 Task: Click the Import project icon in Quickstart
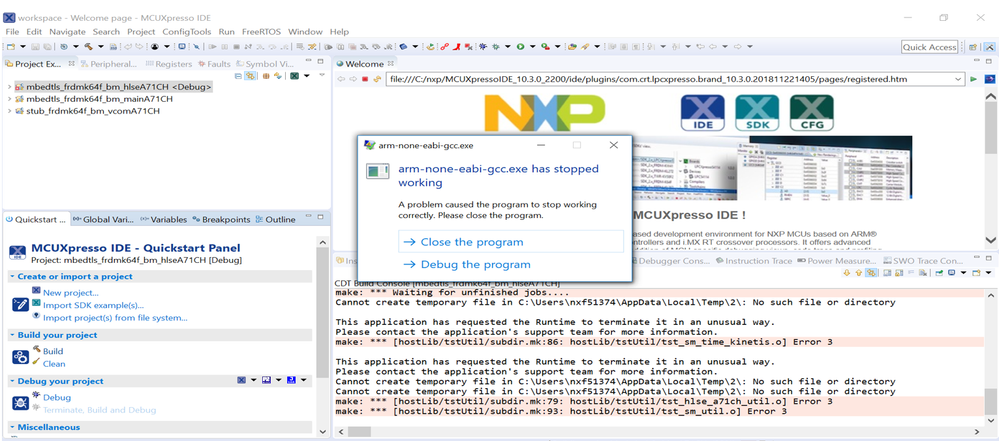(21, 304)
